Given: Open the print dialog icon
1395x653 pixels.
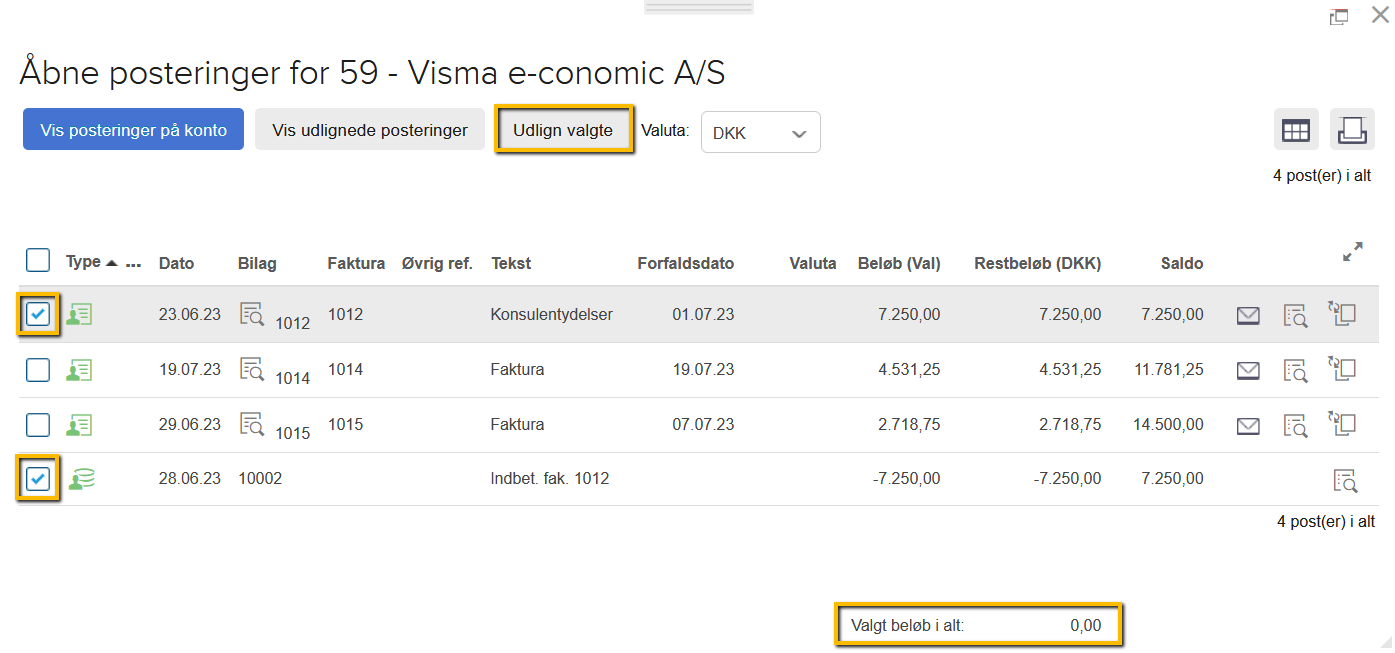Looking at the screenshot, I should [1352, 129].
